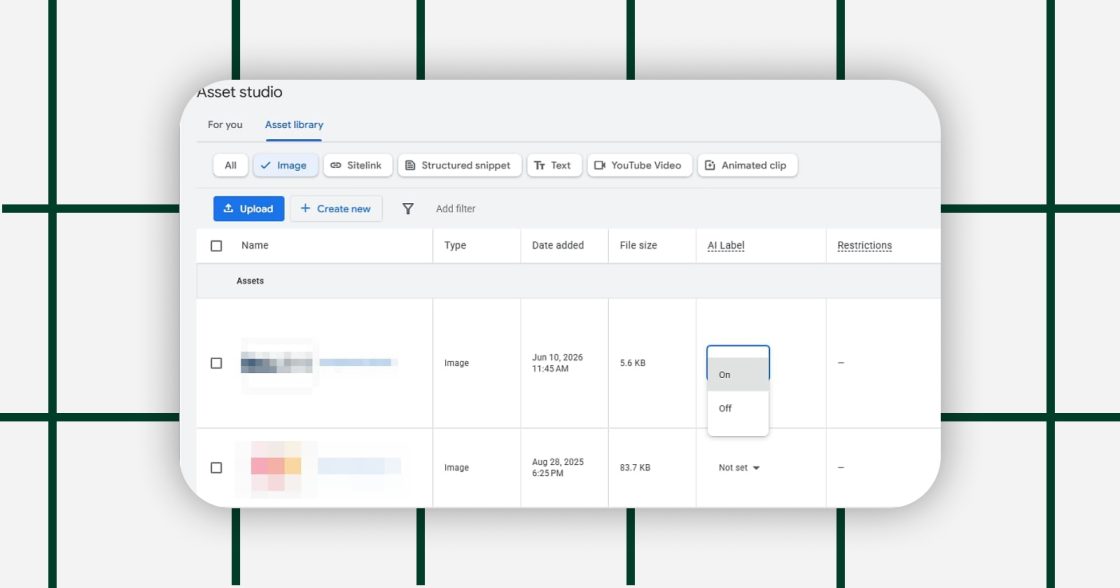
Task: Filter assets by Text type
Action: [x=554, y=165]
